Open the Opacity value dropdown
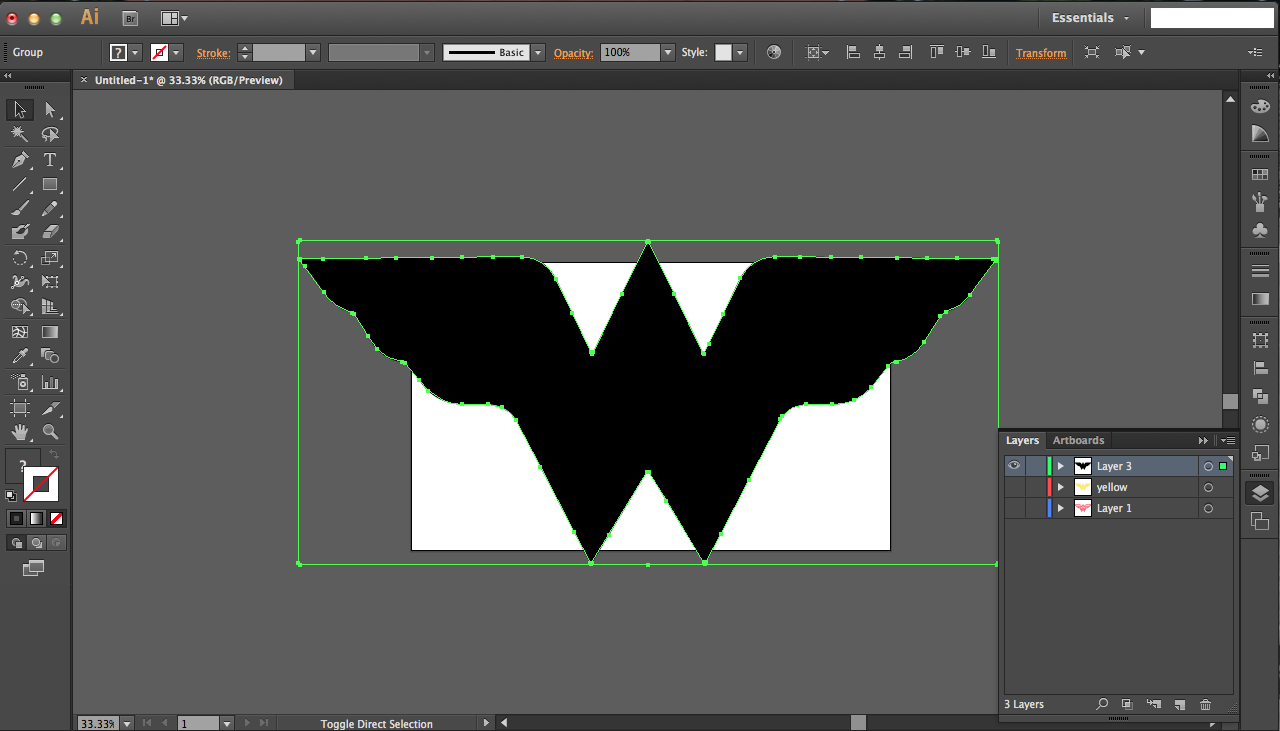The width and height of the screenshot is (1280, 731). [668, 52]
